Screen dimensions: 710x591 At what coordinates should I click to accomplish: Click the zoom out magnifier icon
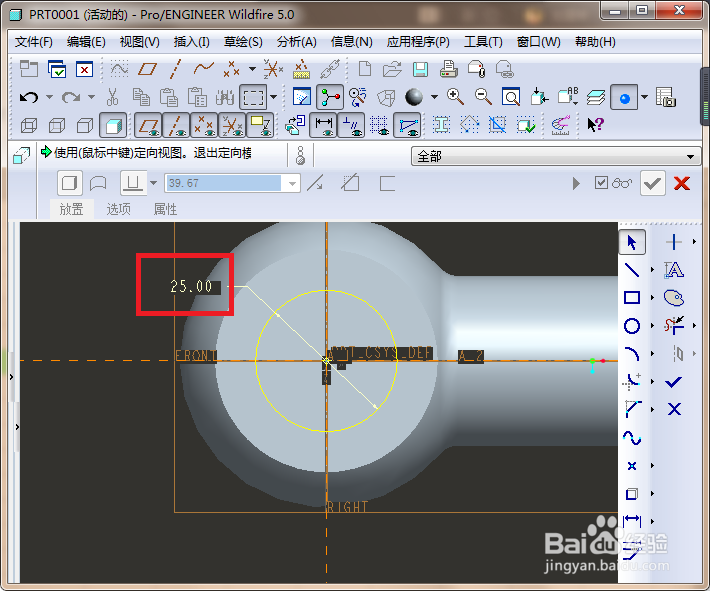click(483, 97)
